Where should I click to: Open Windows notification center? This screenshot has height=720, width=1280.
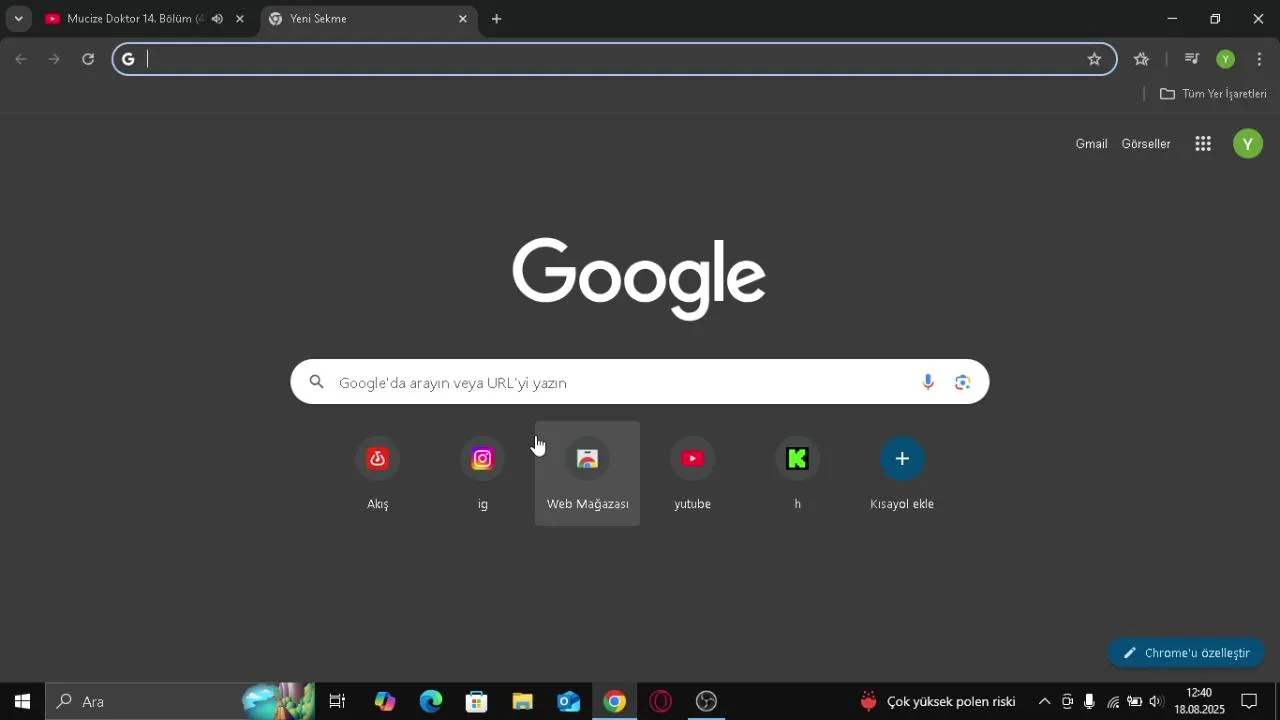(x=1249, y=702)
